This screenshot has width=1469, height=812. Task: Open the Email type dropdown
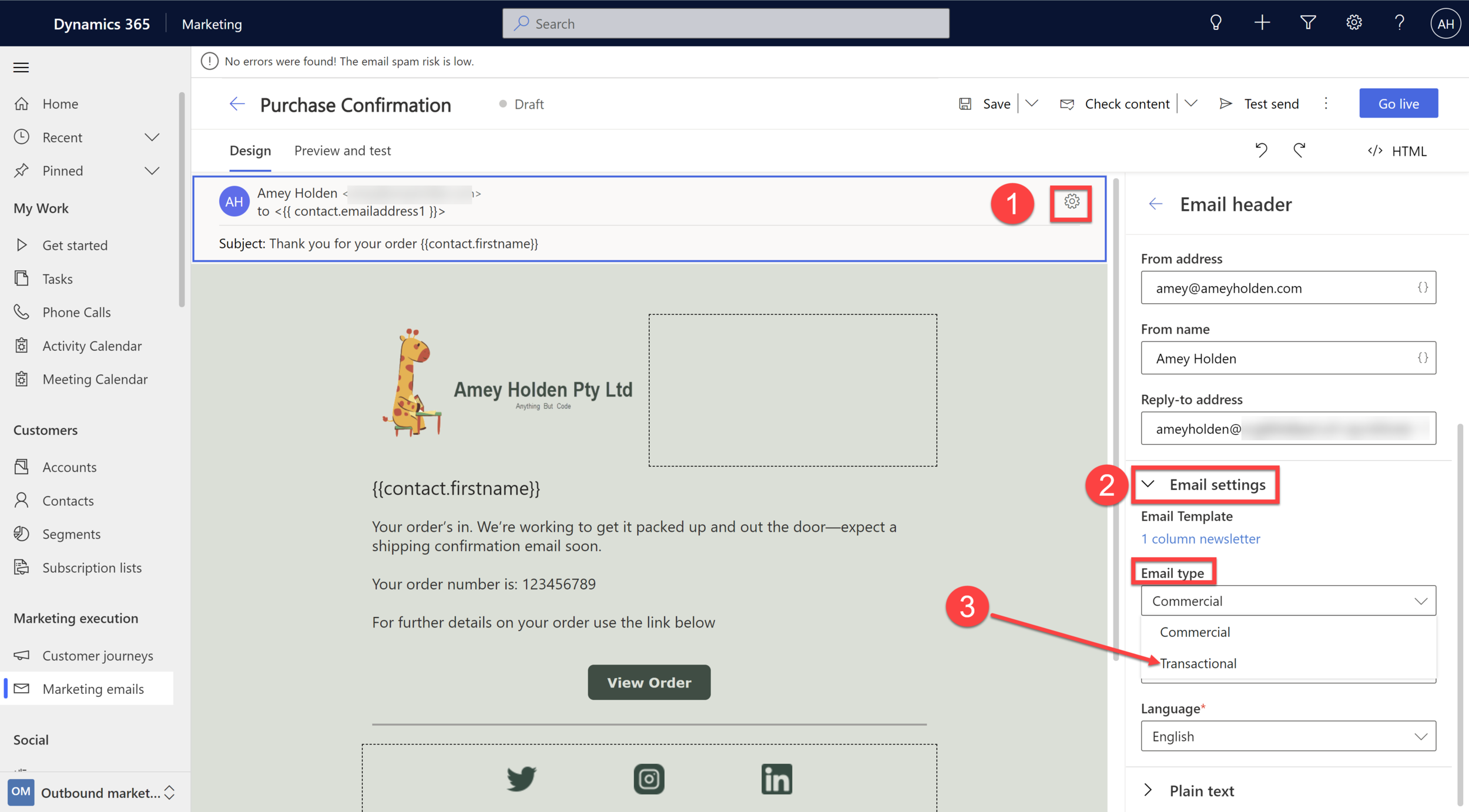tap(1288, 601)
